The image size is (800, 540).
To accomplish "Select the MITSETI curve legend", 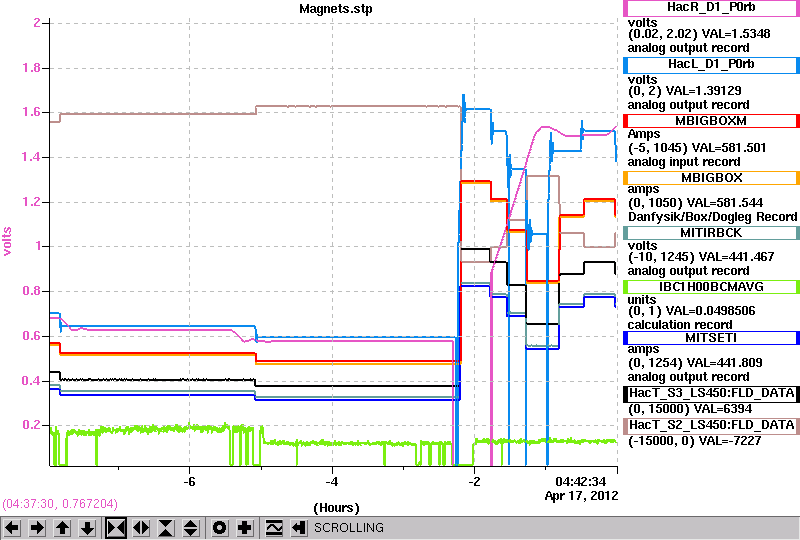I will [x=711, y=338].
